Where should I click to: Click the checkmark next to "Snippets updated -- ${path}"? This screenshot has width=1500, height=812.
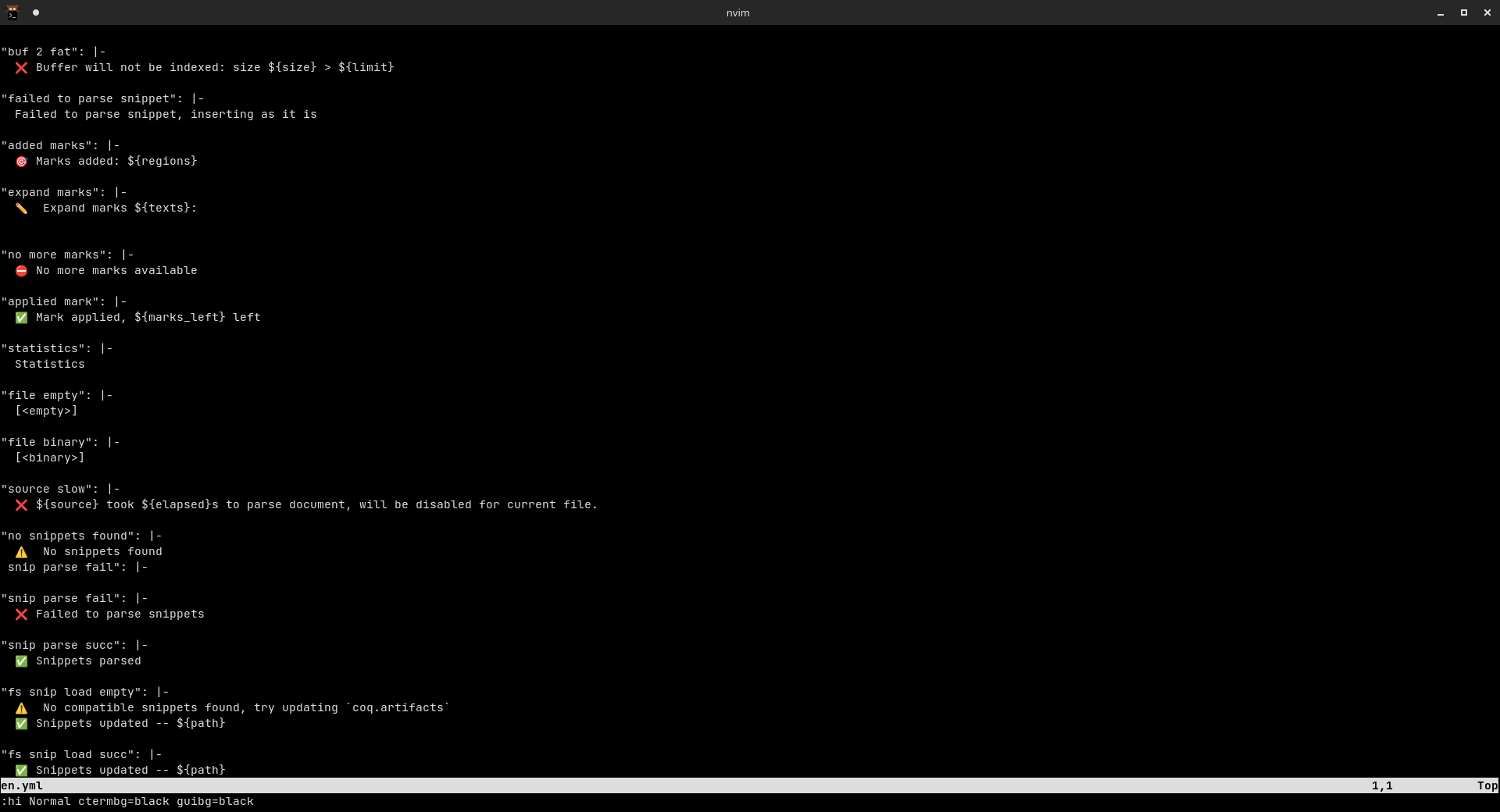click(21, 724)
